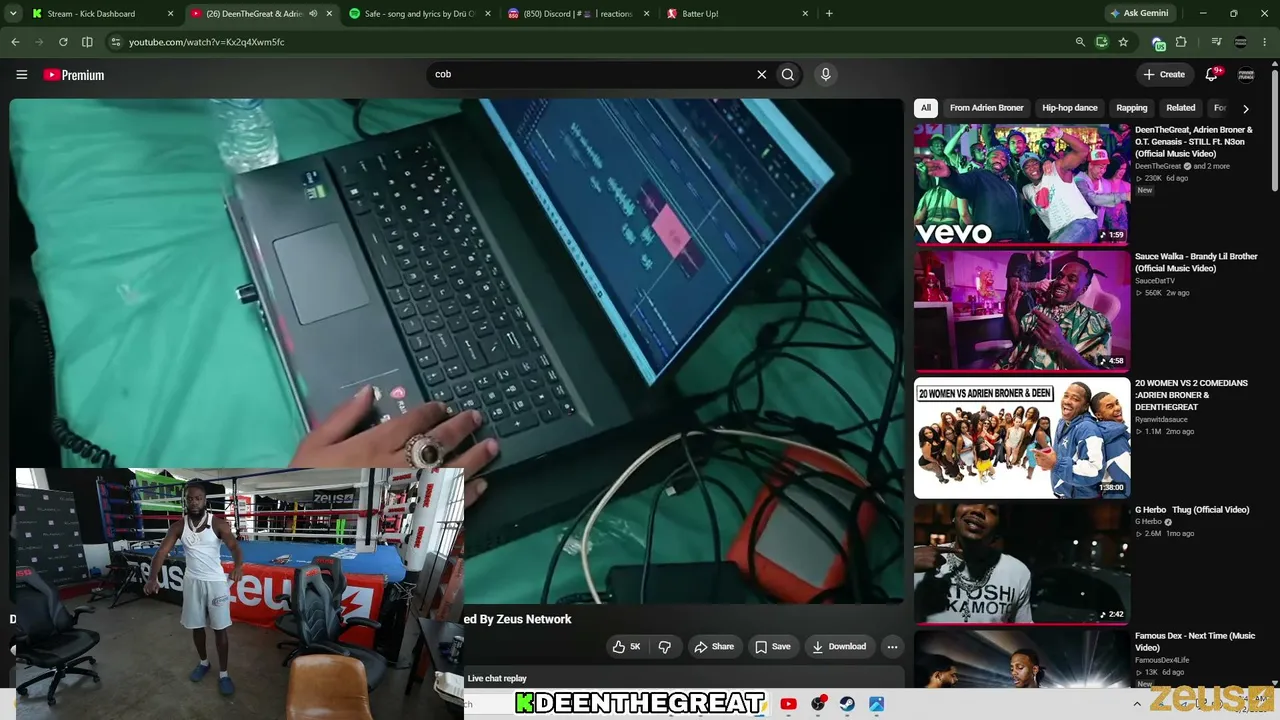This screenshot has width=1280, height=720.
Task: Open the Chrome profile avatar
Action: [1241, 42]
